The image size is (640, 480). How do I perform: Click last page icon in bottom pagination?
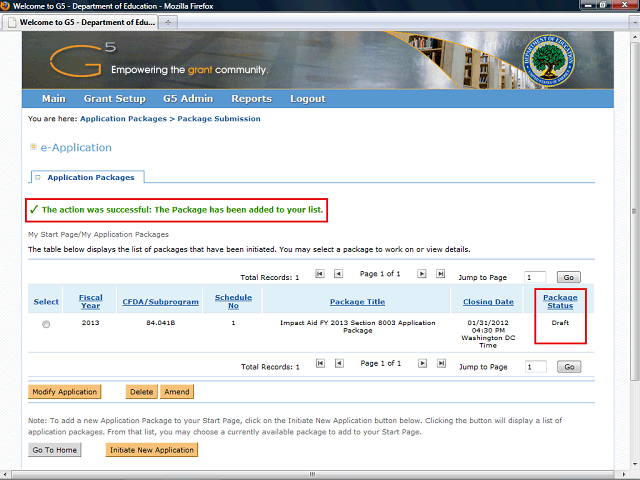point(440,363)
